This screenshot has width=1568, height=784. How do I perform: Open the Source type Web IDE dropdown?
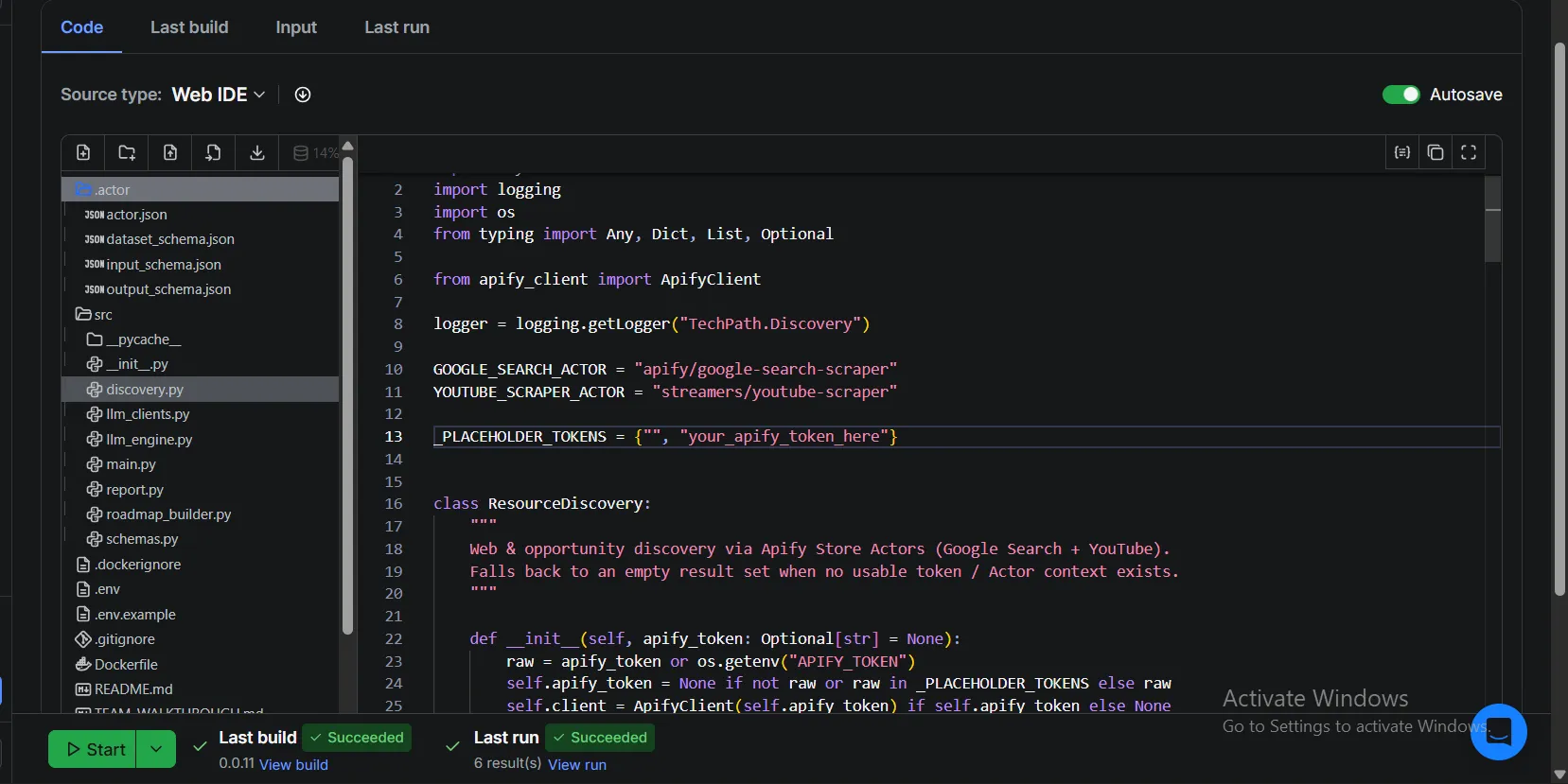pos(219,95)
